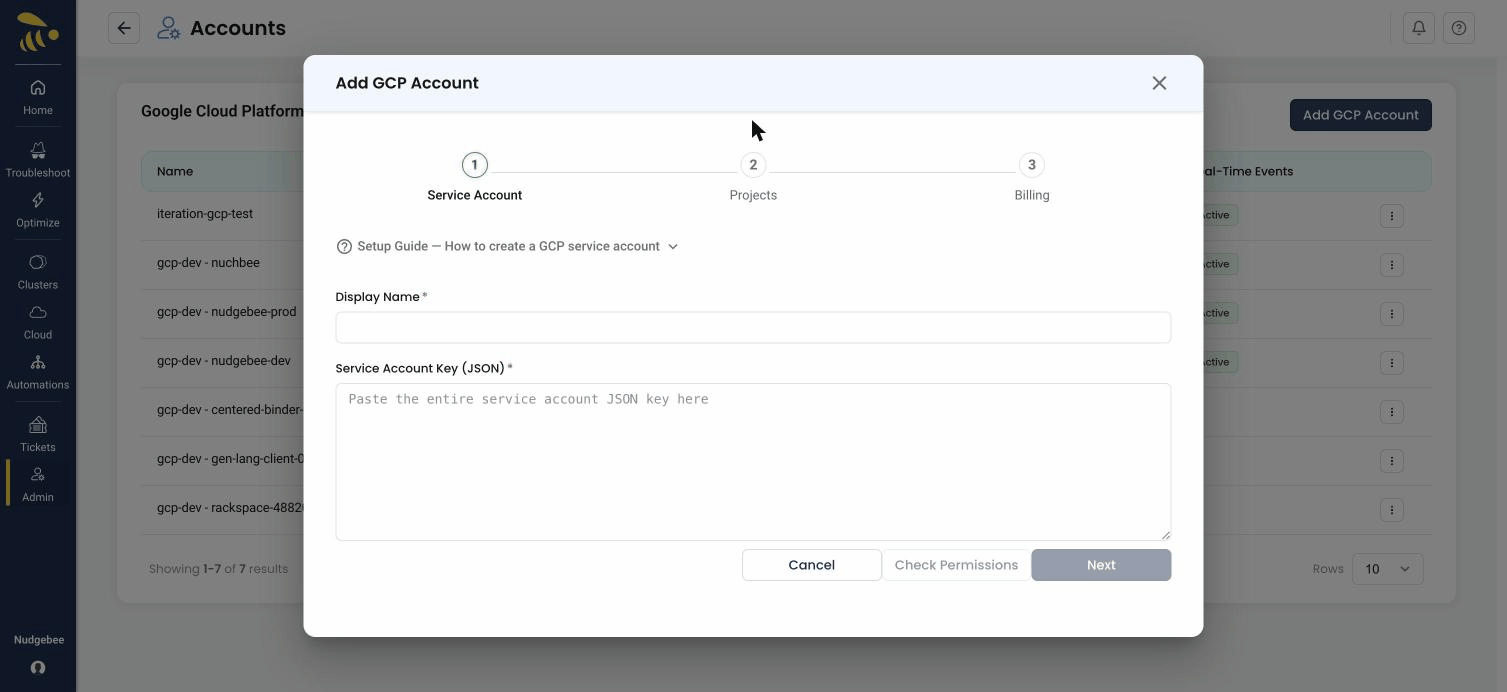Select Admin in the sidebar
This screenshot has width=1507, height=692.
[38, 484]
